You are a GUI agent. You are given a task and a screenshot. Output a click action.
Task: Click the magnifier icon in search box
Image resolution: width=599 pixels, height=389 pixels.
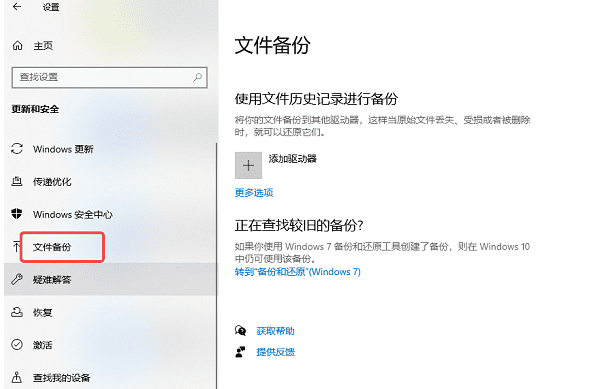[x=198, y=77]
